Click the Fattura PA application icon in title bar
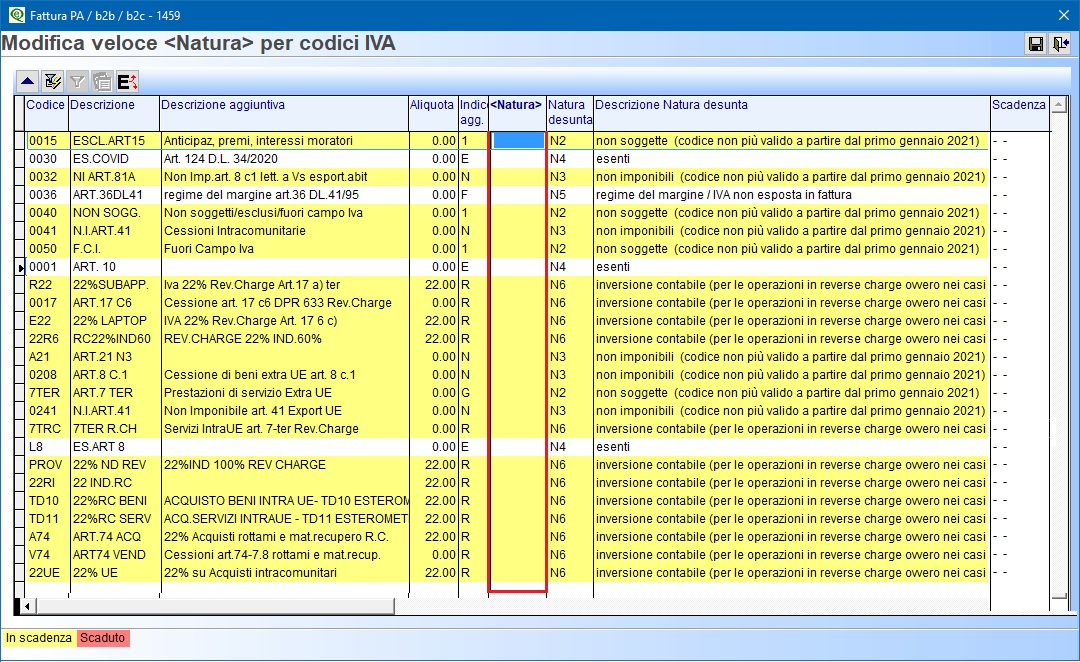Image resolution: width=1080 pixels, height=662 pixels. click(x=16, y=14)
